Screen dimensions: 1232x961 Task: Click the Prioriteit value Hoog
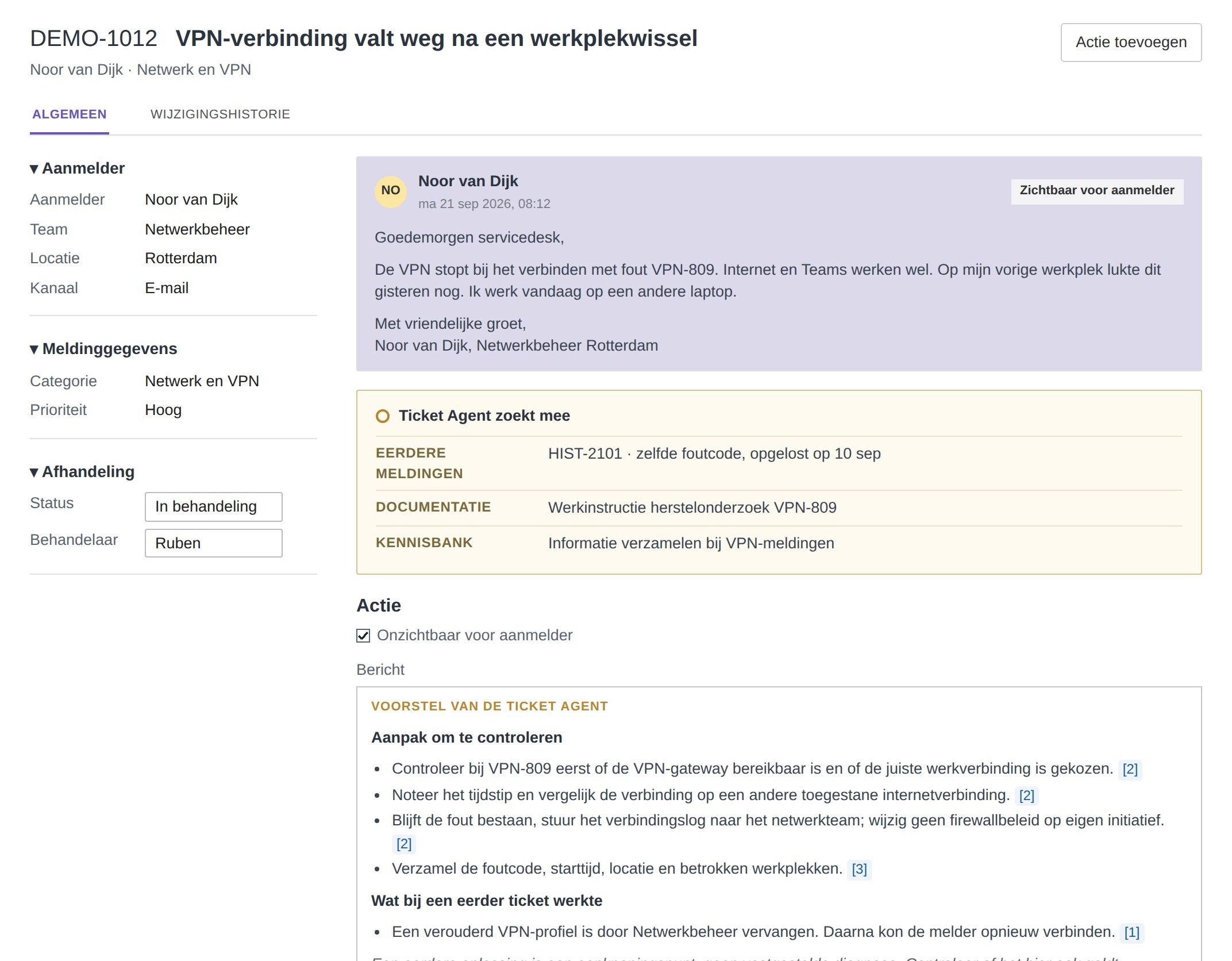pos(163,410)
